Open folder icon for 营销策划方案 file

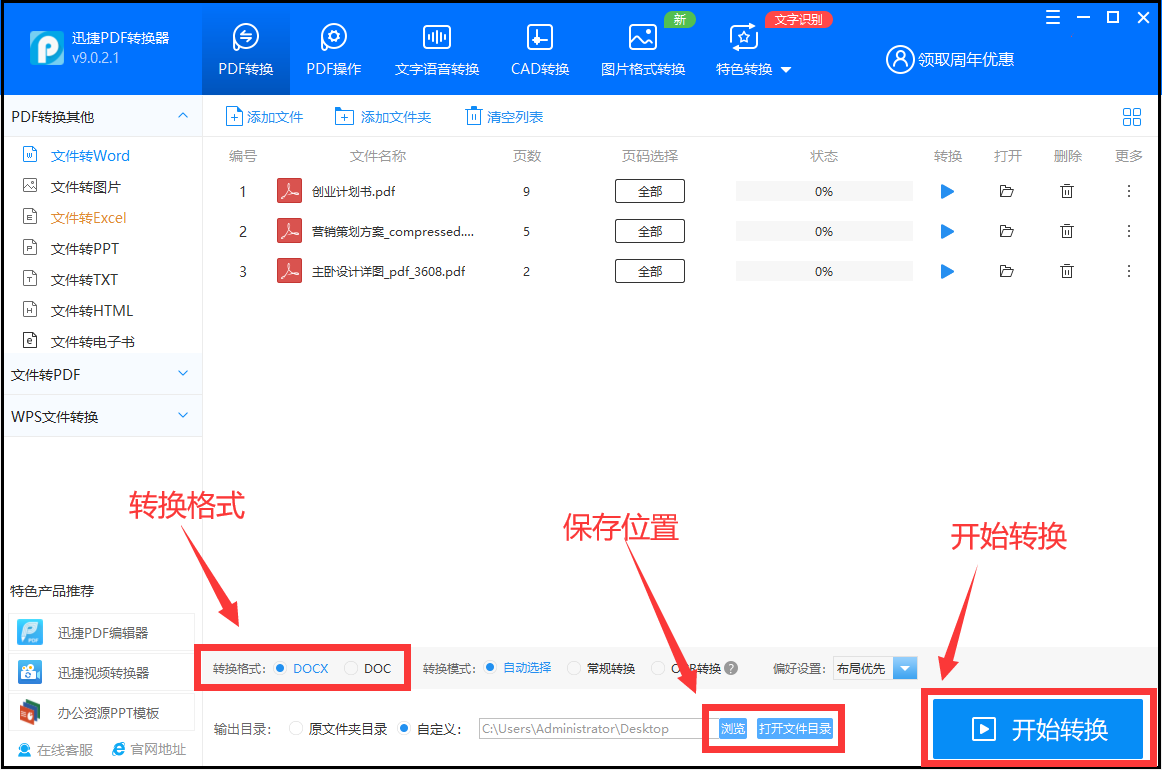tap(1006, 231)
